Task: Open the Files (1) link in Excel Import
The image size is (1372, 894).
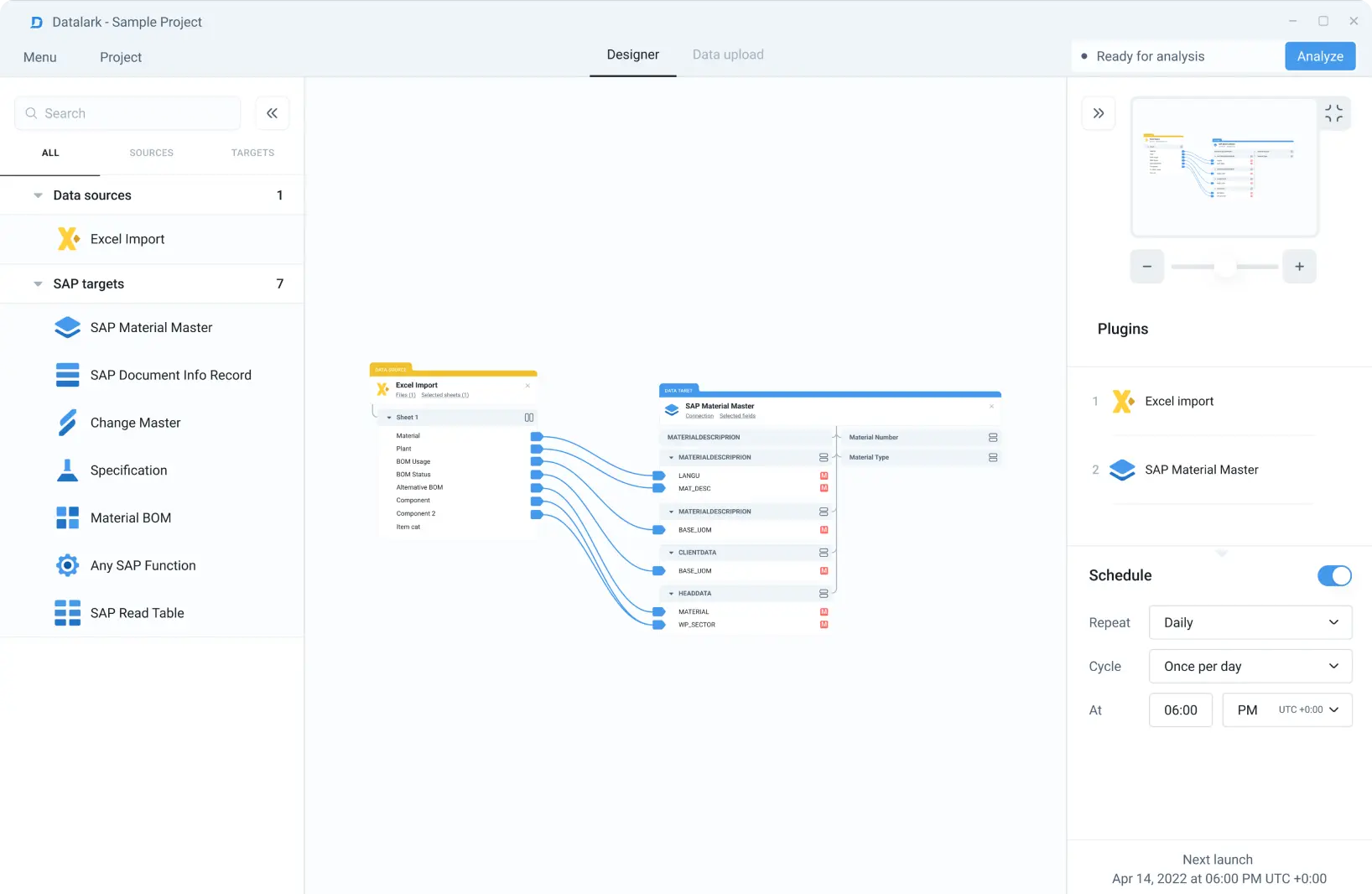Action: pyautogui.click(x=406, y=395)
